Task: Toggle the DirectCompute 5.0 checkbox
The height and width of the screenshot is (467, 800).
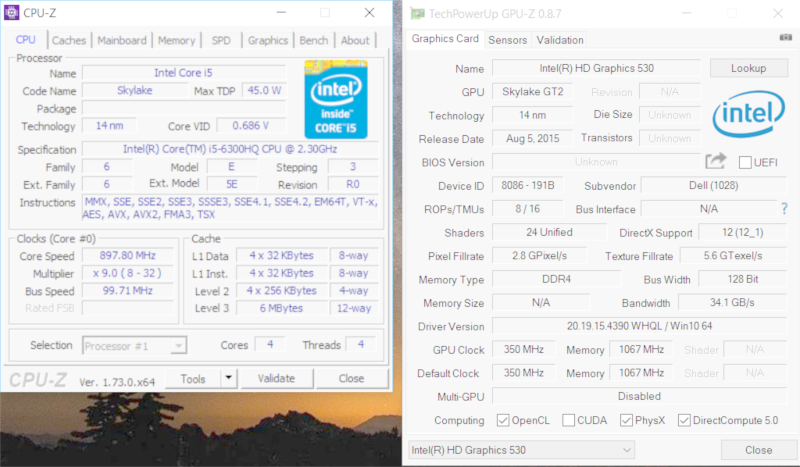Action: click(x=684, y=420)
